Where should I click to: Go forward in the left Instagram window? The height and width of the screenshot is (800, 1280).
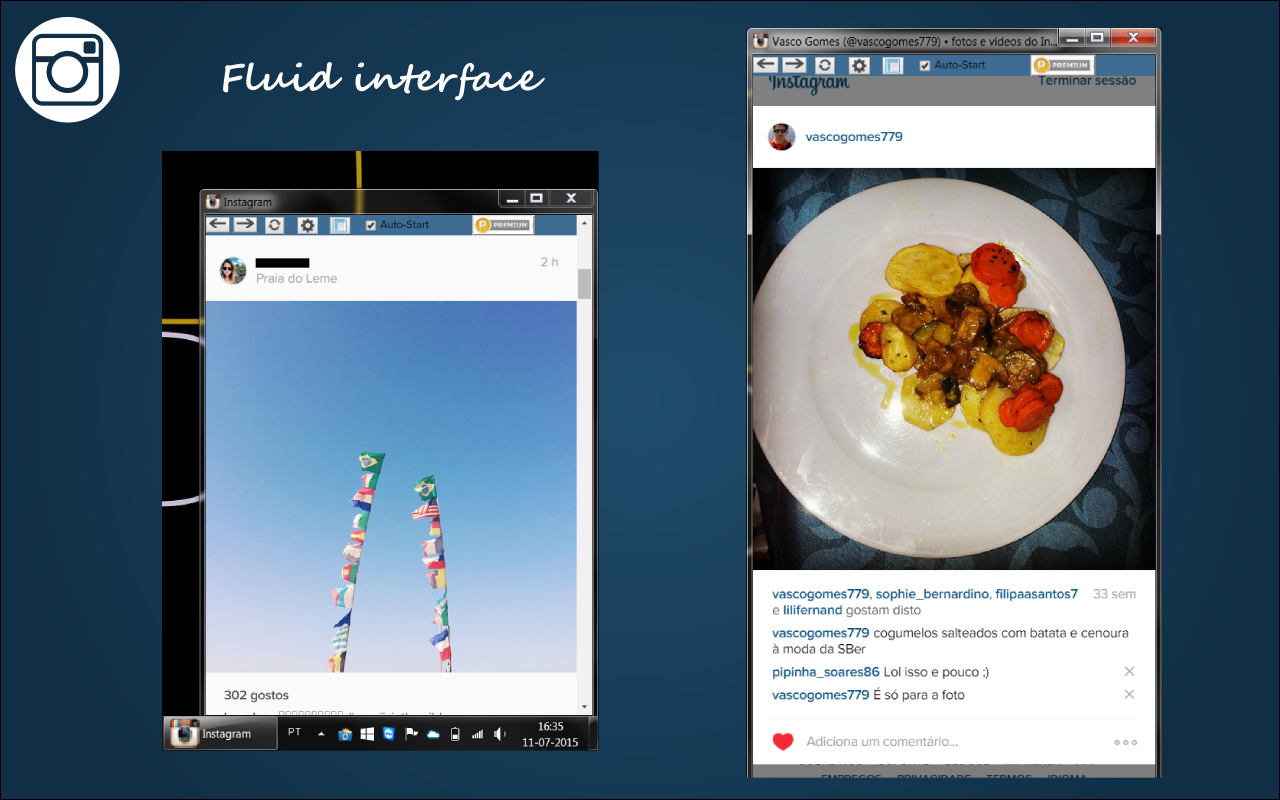pos(245,225)
